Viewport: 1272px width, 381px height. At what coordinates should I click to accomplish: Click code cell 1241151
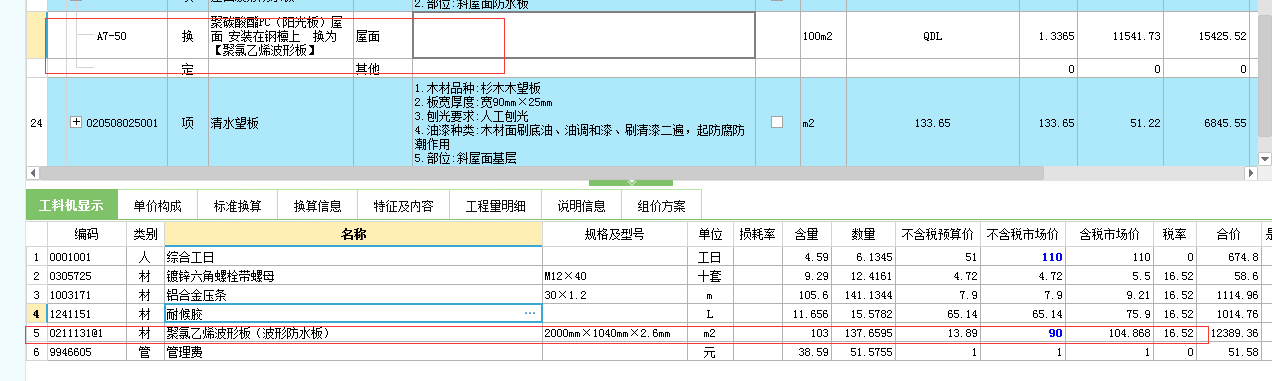87,313
